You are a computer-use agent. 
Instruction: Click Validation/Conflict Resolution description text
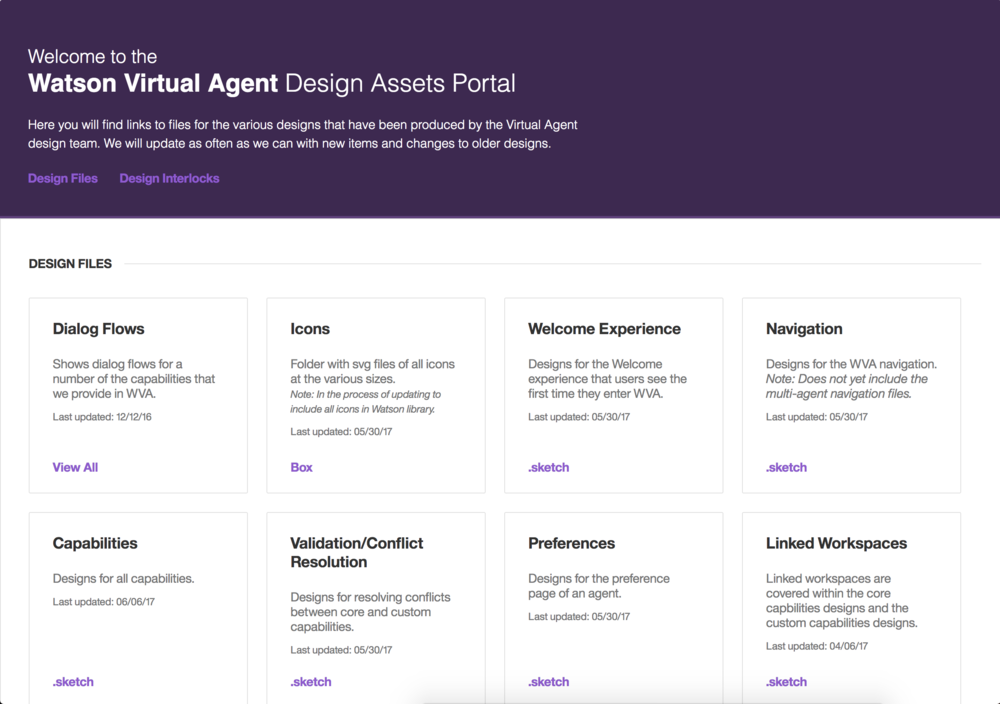point(371,612)
